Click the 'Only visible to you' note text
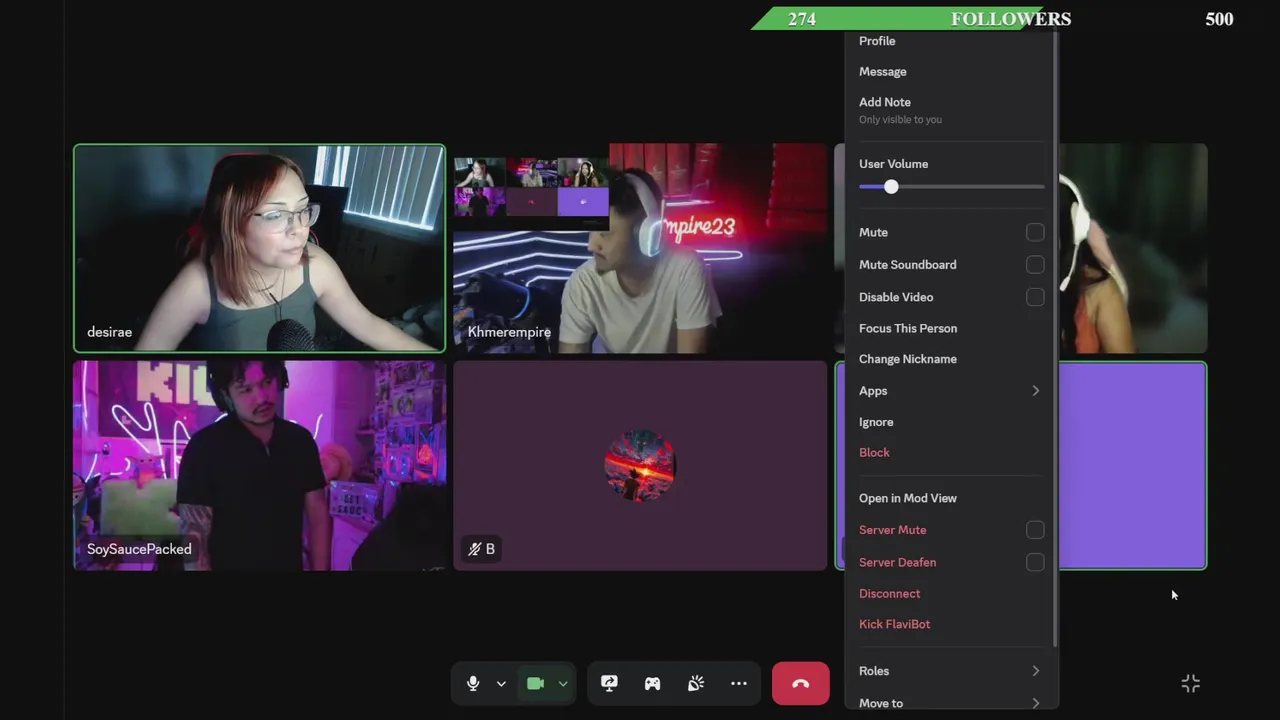Image resolution: width=1280 pixels, height=720 pixels. (x=900, y=120)
